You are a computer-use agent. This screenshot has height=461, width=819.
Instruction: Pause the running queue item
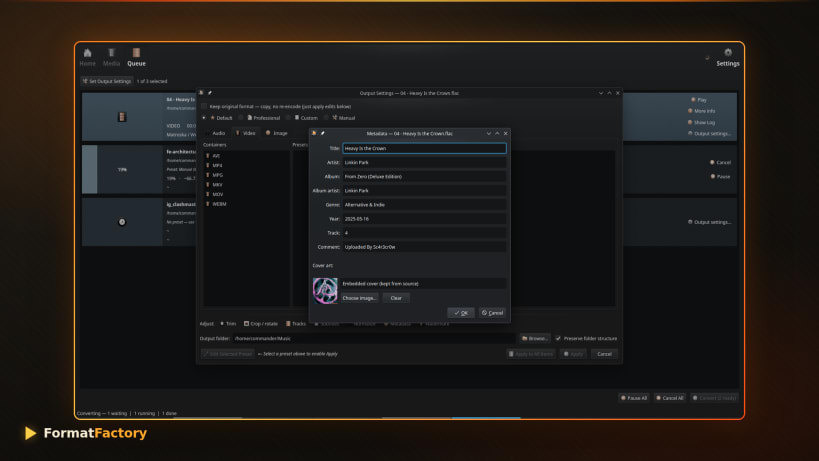pyautogui.click(x=720, y=176)
